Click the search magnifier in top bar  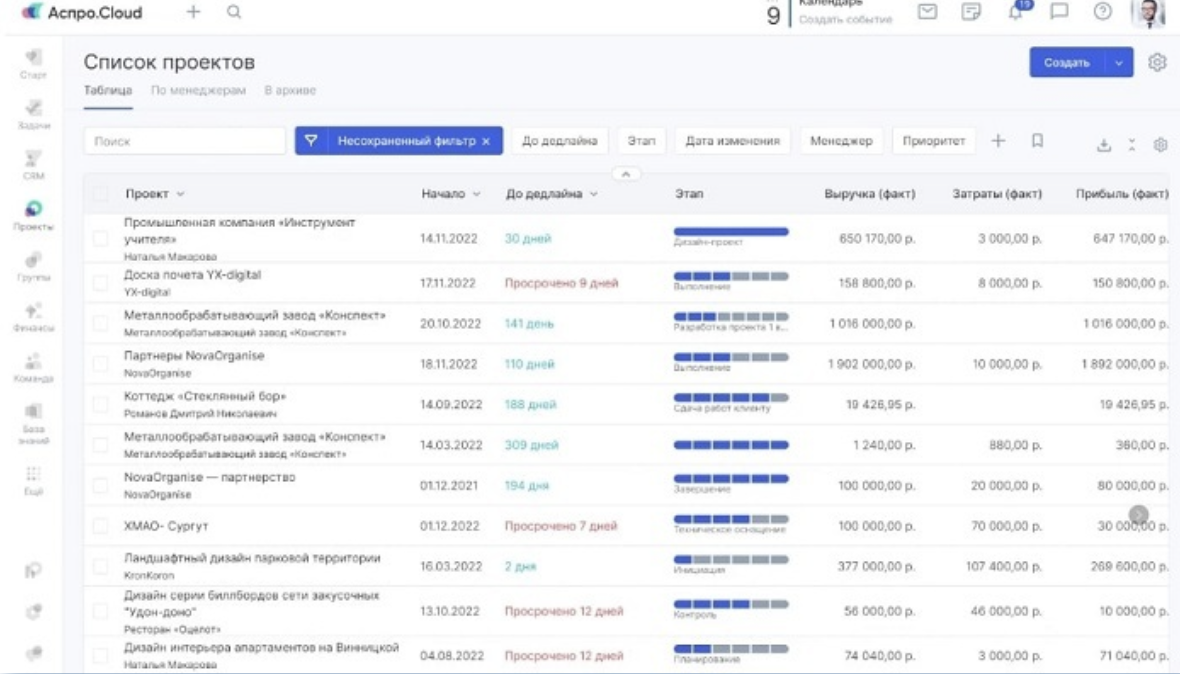coord(234,12)
